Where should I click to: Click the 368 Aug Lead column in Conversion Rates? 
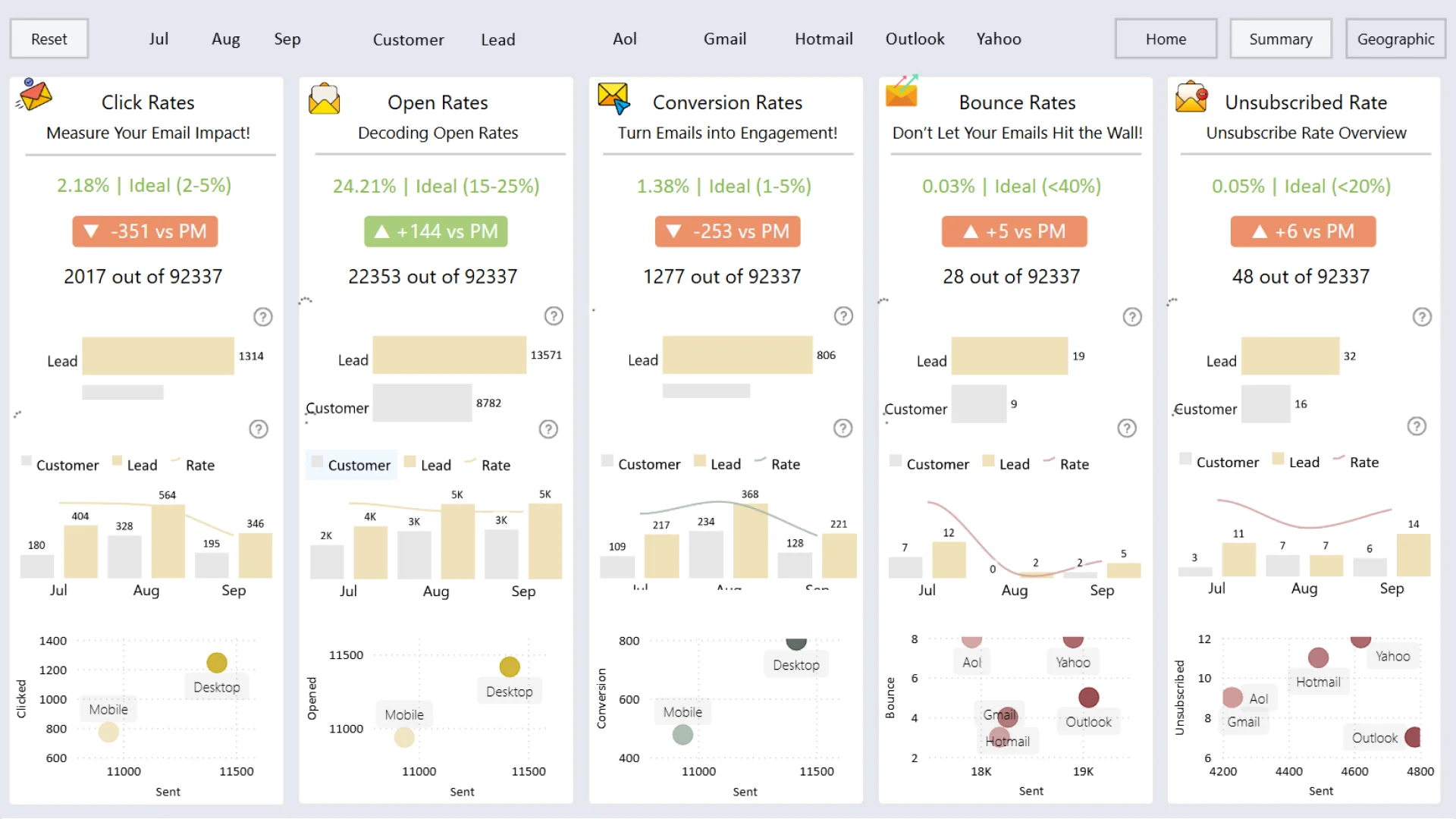pyautogui.click(x=750, y=541)
